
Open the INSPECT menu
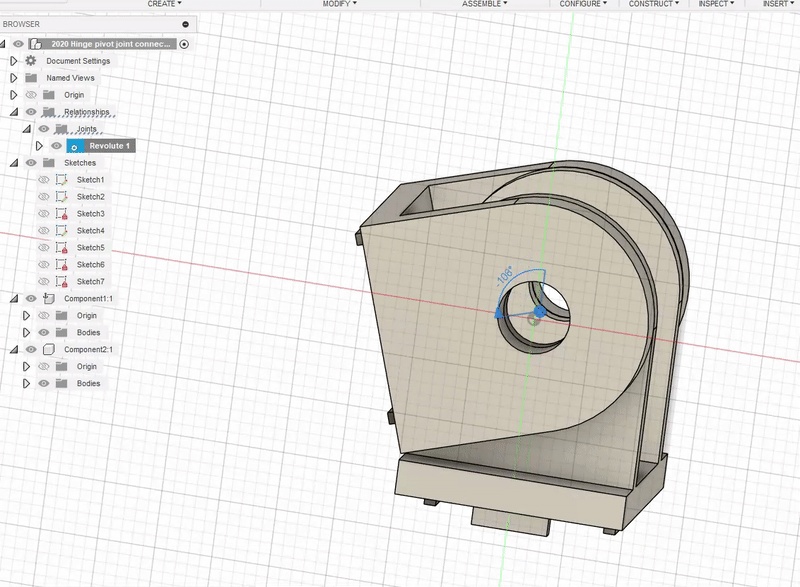click(716, 4)
